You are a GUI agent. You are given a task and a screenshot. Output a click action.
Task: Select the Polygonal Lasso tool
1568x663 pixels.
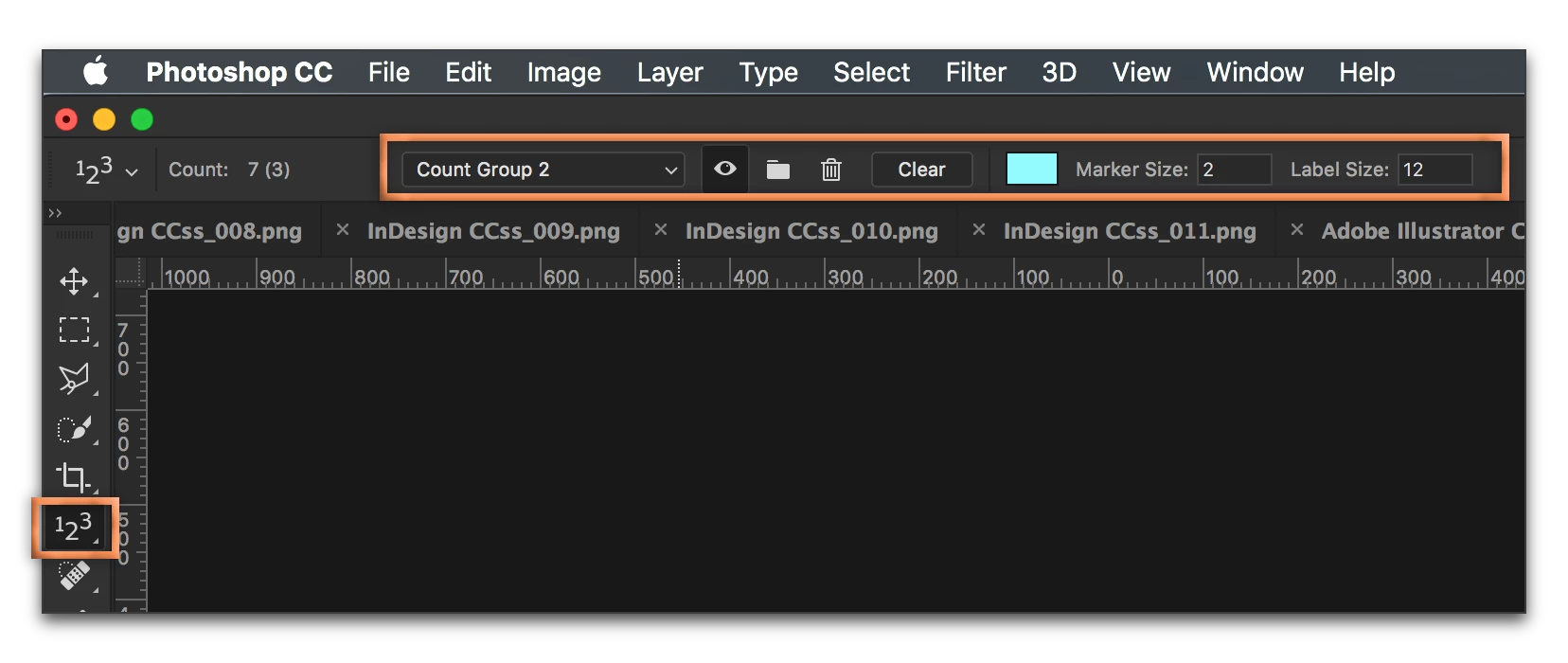coord(74,379)
